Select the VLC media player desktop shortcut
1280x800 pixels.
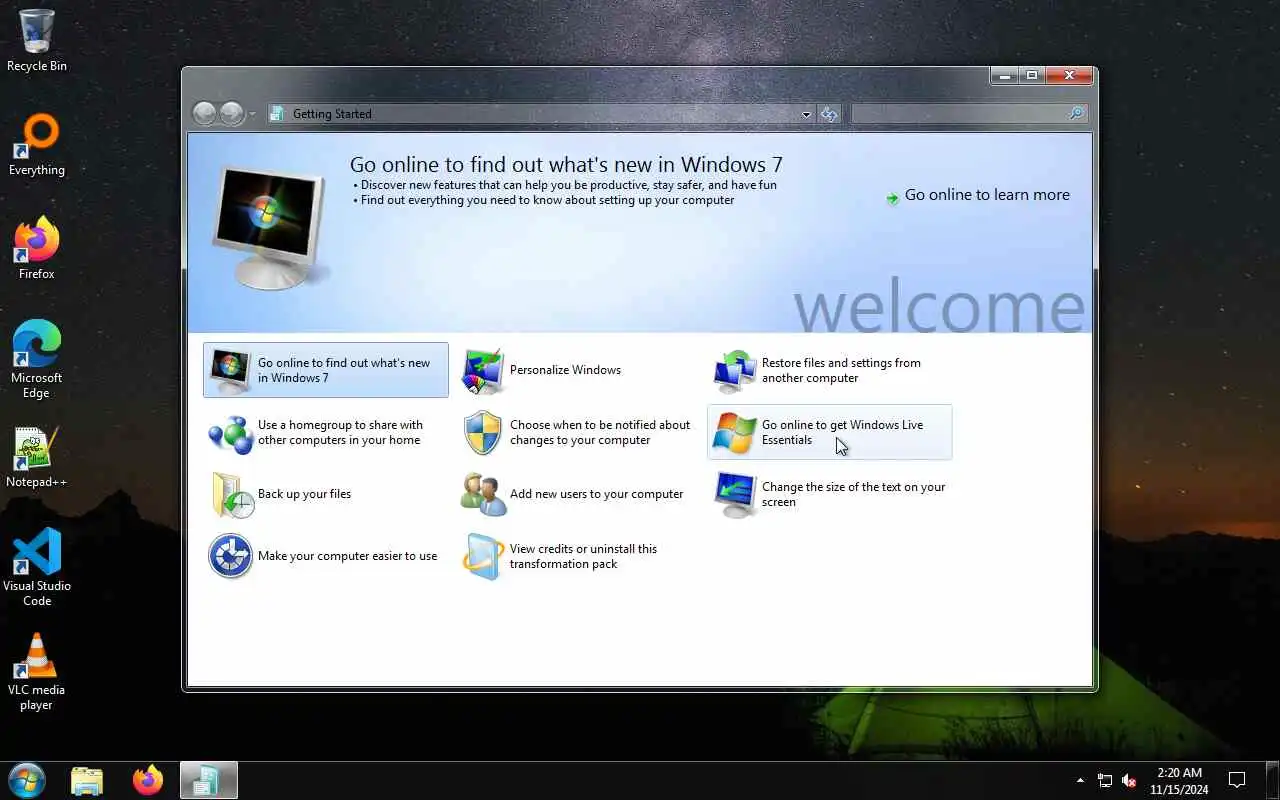[37, 672]
